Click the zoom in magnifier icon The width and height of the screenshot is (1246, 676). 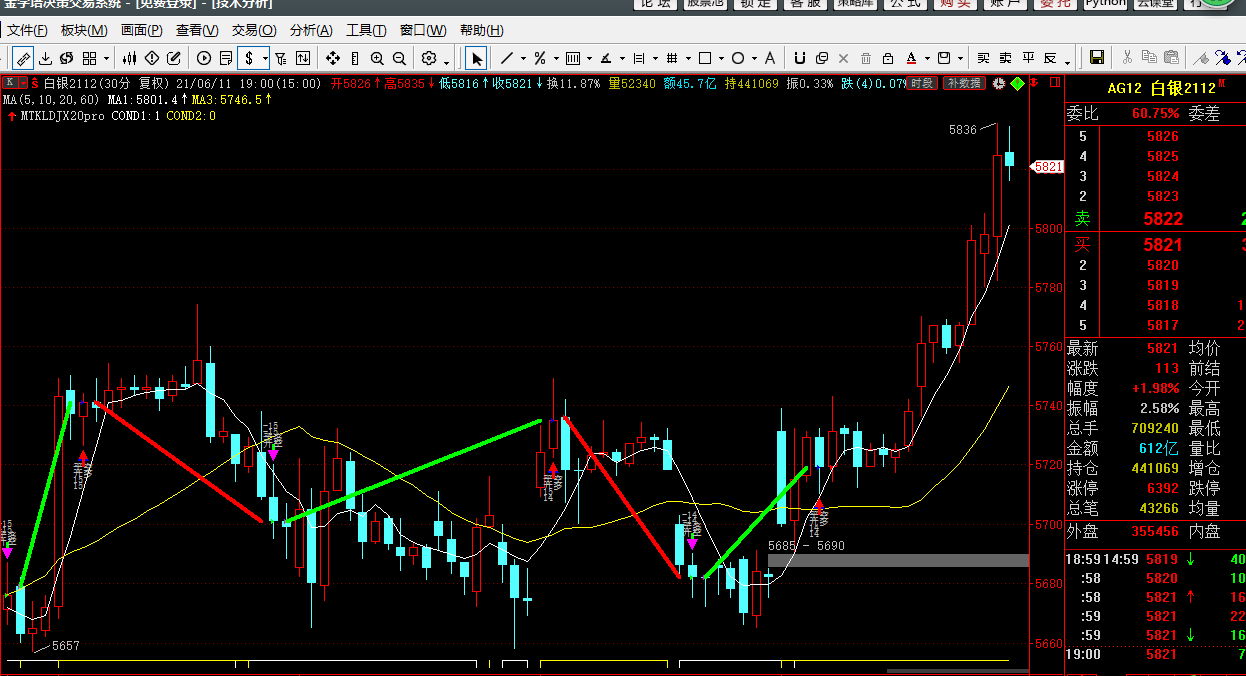coord(377,58)
